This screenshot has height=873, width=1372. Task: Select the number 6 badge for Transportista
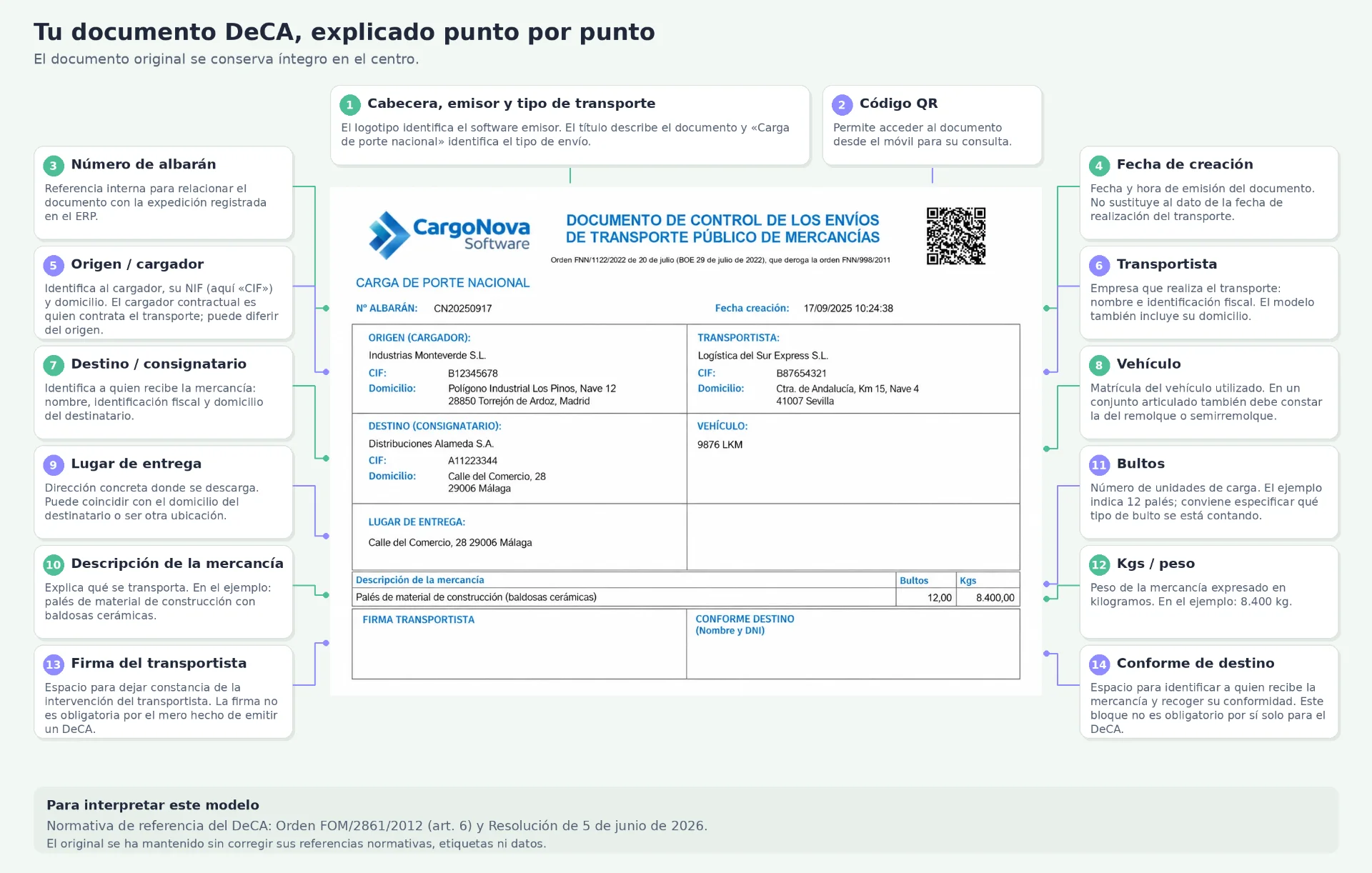click(x=1099, y=266)
